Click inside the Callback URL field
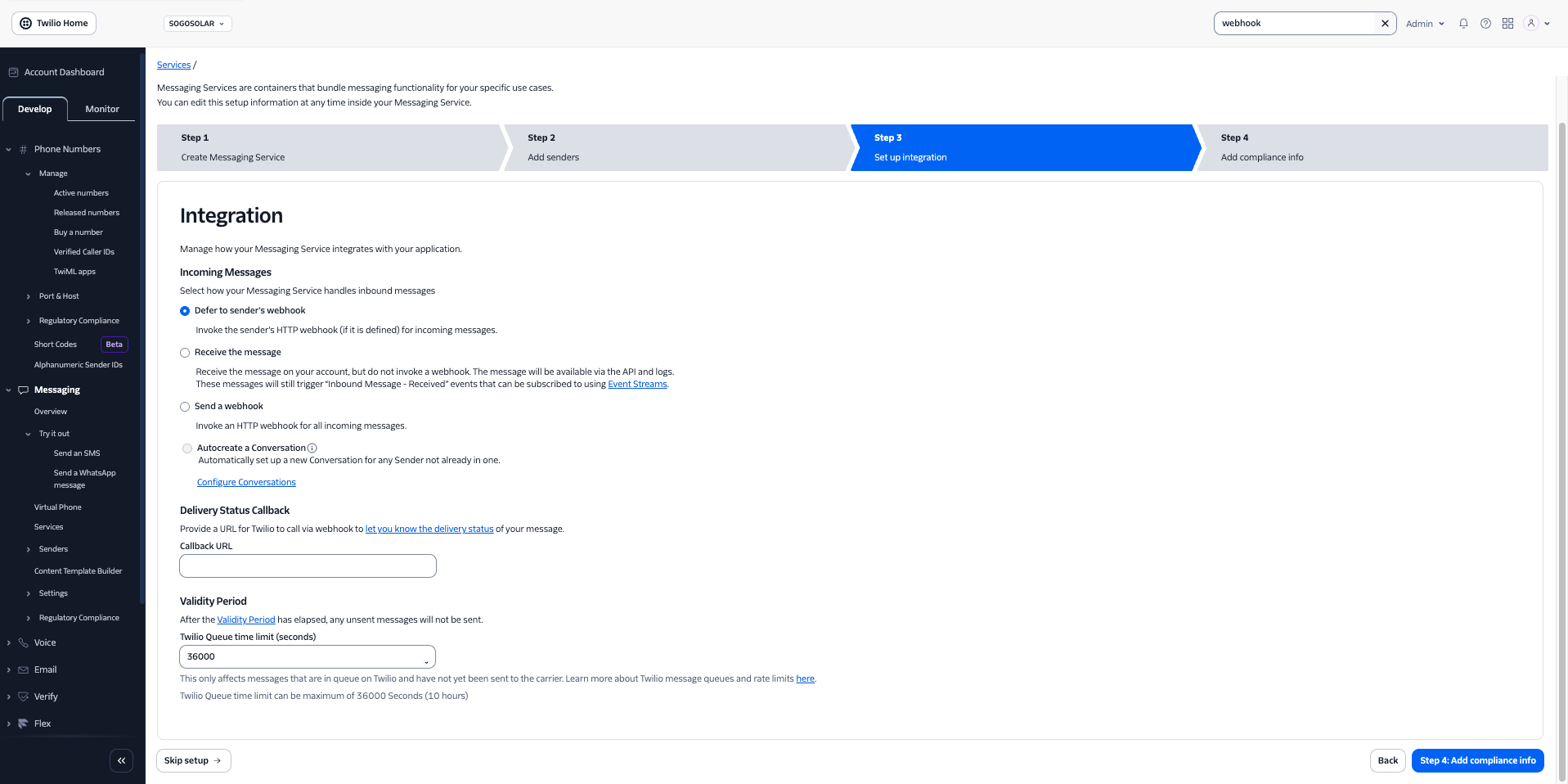The width and height of the screenshot is (1568, 784). (307, 565)
